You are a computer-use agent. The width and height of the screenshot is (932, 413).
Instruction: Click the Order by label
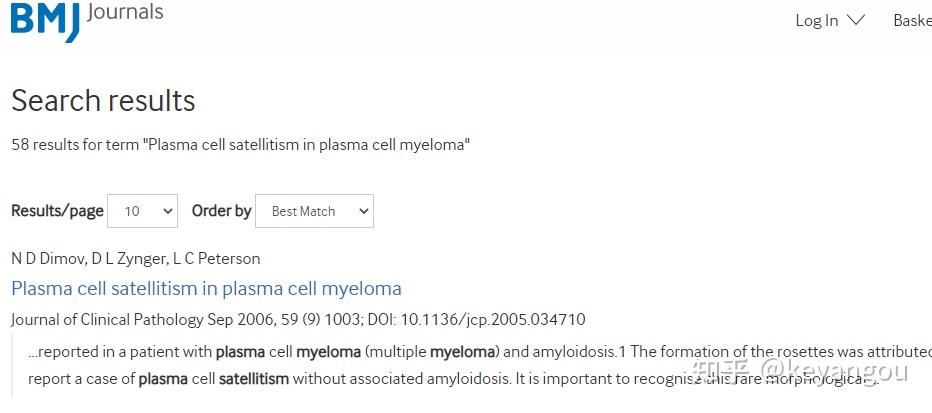(x=221, y=211)
